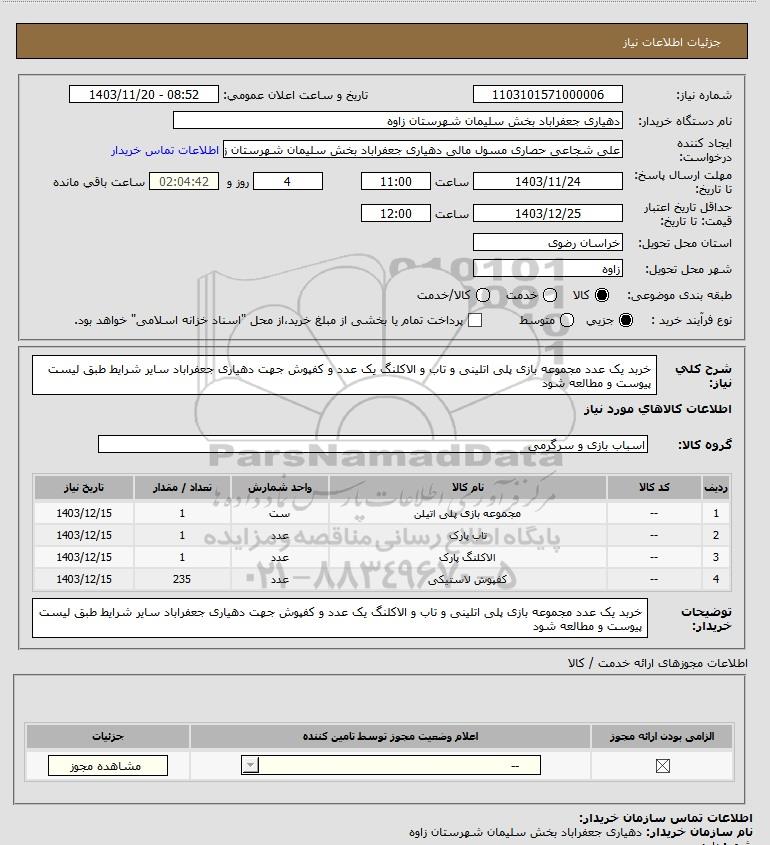This screenshot has height=845, width=770.
Task: Click the نام کالا column header
Action: (468, 487)
